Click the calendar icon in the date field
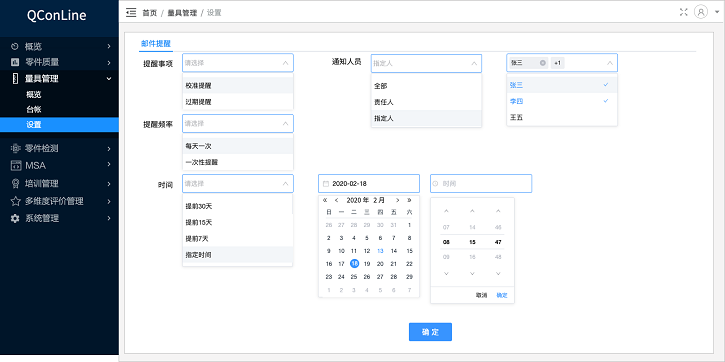This screenshot has width=725, height=362. pos(326,184)
